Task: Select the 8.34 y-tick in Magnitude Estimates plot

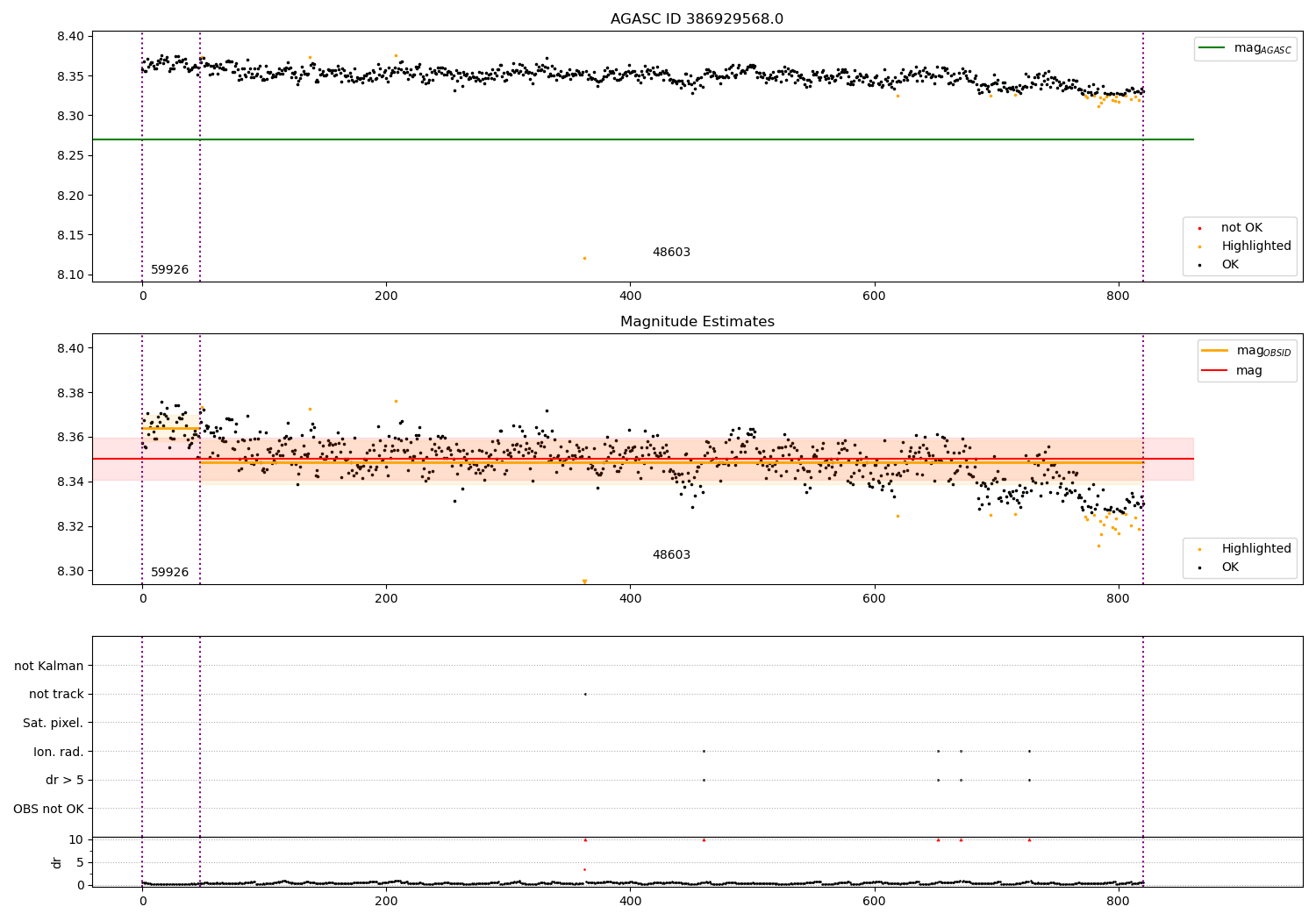Action: (70, 482)
